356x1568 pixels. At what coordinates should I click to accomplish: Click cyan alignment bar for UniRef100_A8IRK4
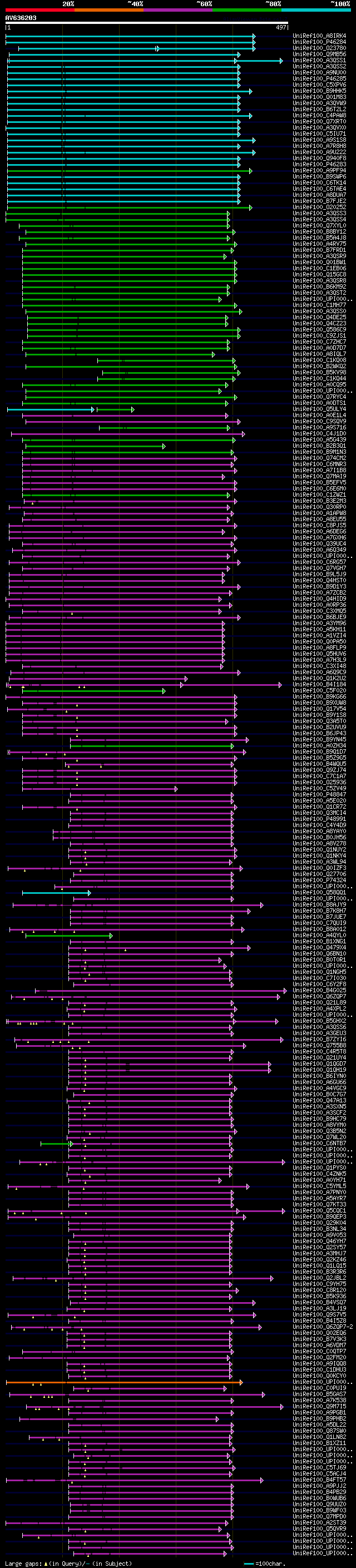click(x=130, y=36)
